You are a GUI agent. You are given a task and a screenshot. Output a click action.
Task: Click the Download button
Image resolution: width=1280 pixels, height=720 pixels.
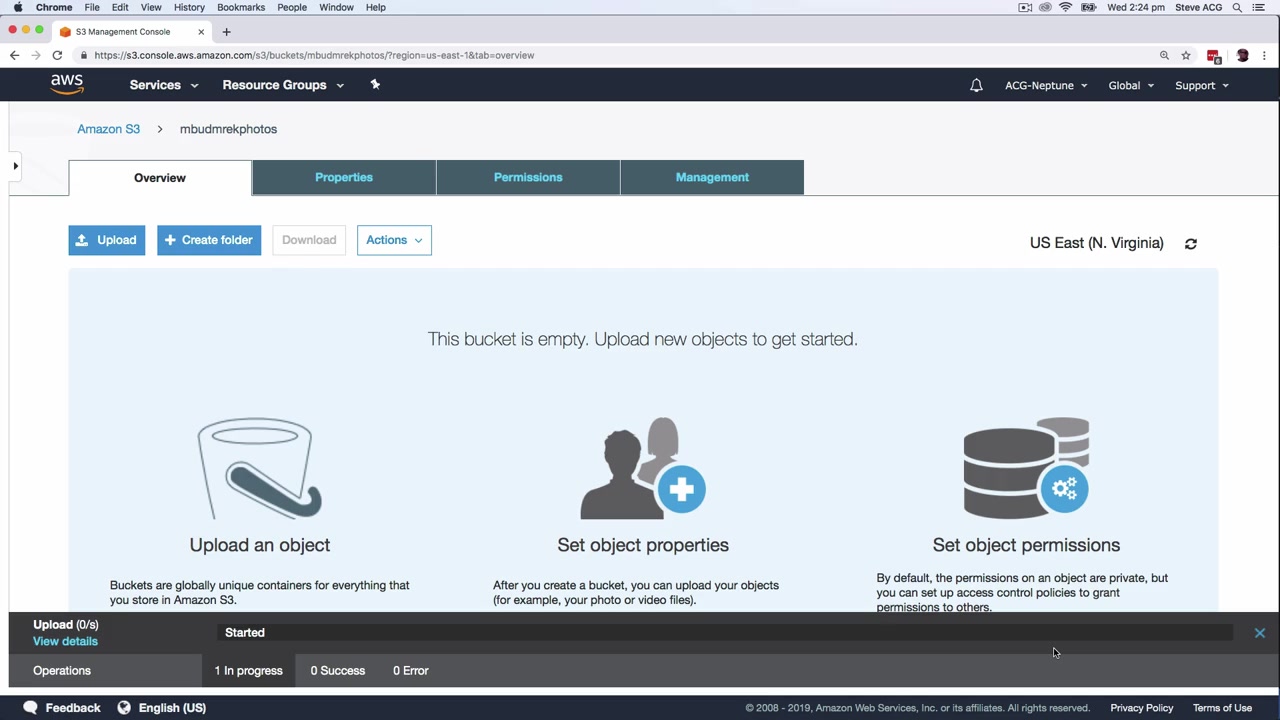click(x=309, y=240)
